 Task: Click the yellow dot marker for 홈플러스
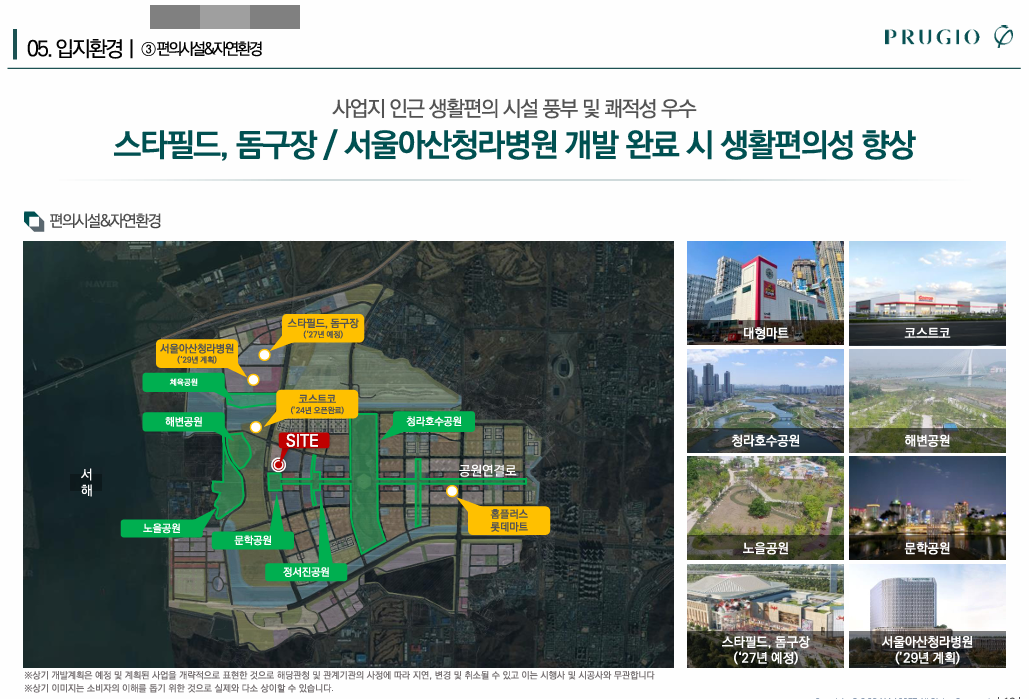452,491
